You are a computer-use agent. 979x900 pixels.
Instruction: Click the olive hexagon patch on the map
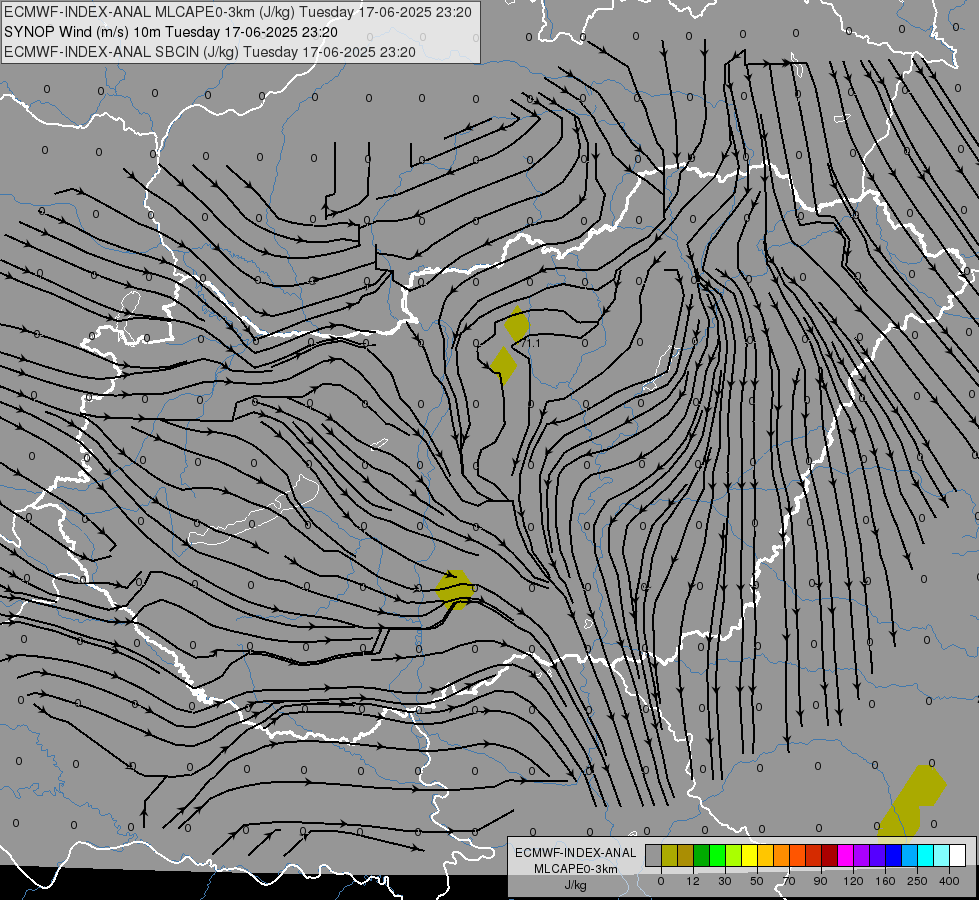[454, 590]
